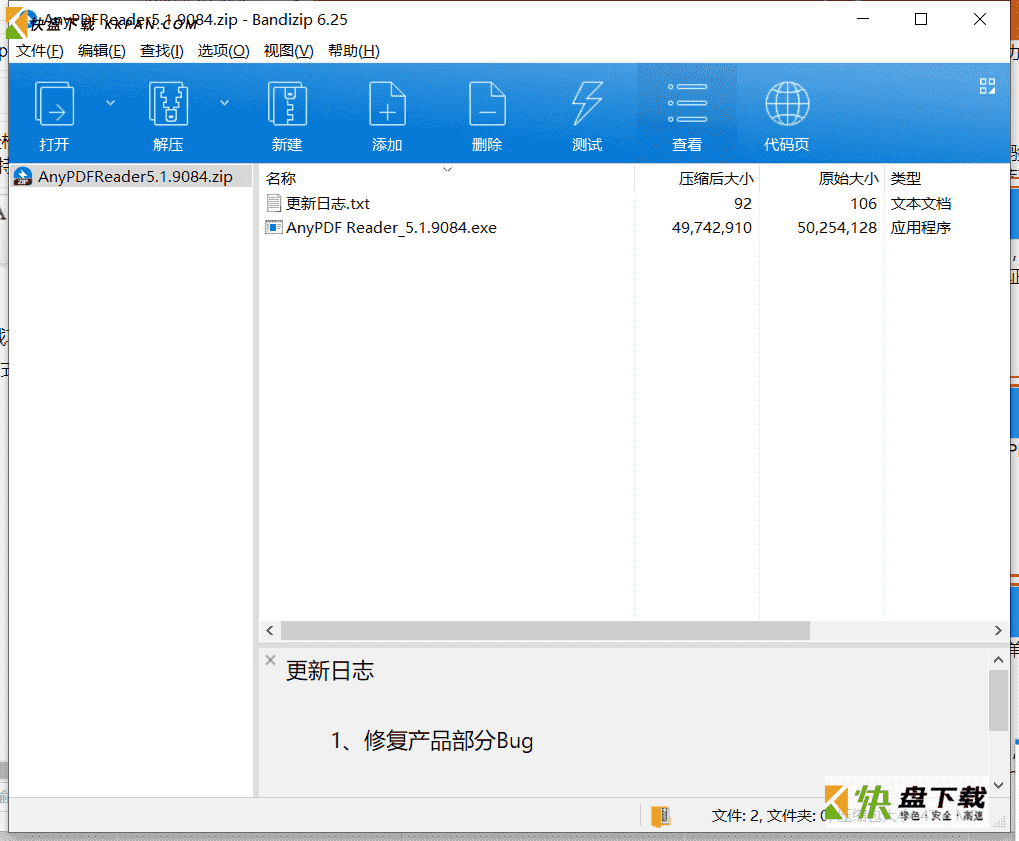Screen dimensions: 1019x841
Task: Maximize the Bandizip window
Action: (x=921, y=19)
